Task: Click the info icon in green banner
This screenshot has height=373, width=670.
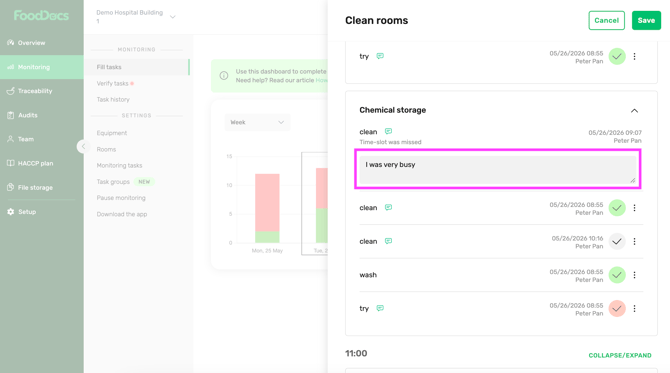Action: pyautogui.click(x=223, y=76)
